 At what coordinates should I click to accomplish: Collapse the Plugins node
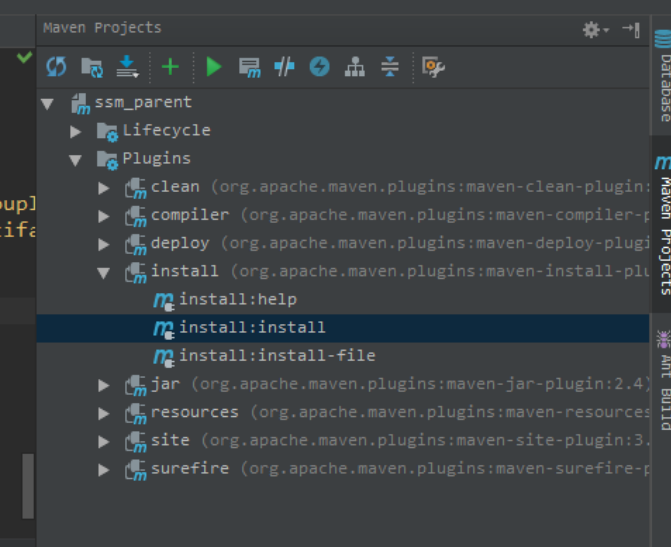(76, 160)
